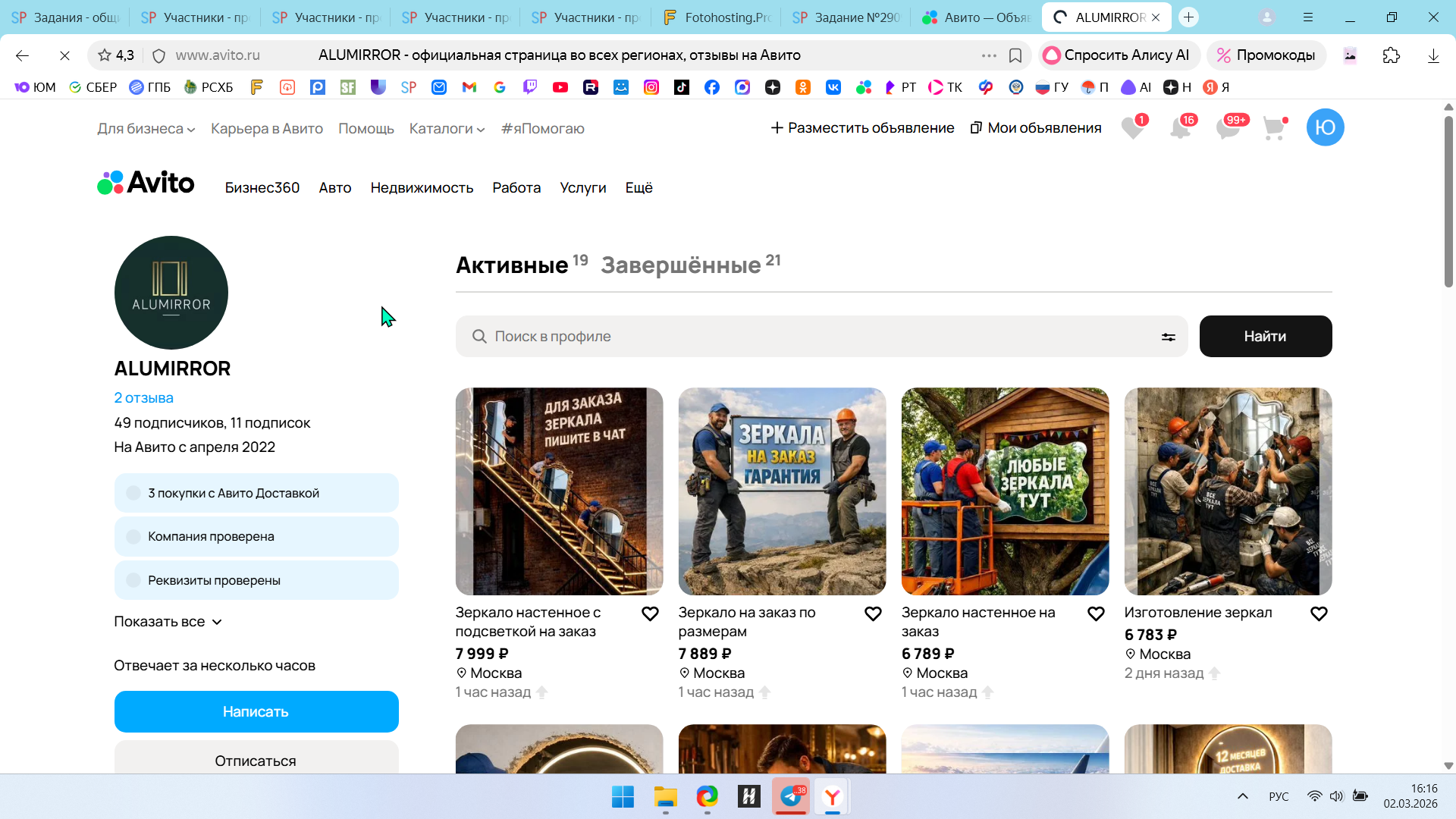
Task: Open browser extensions puzzle icon
Action: click(1391, 55)
